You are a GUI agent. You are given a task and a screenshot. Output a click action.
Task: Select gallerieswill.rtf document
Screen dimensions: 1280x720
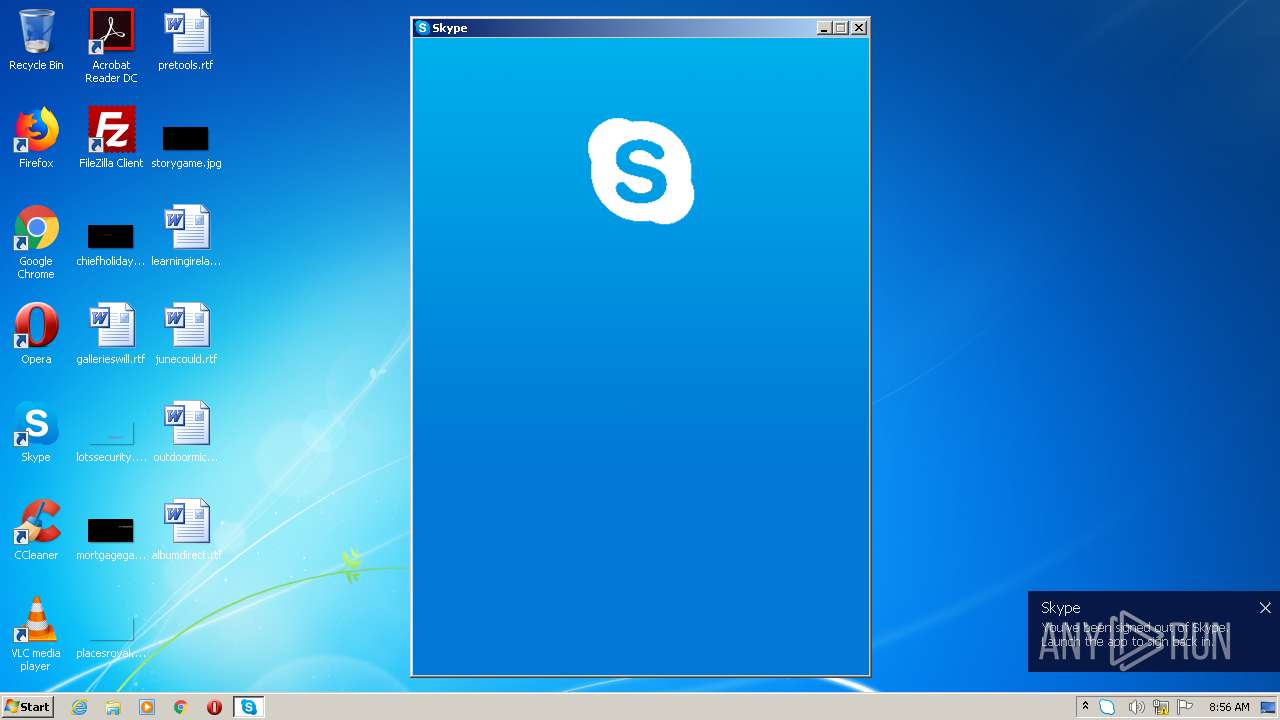(x=111, y=334)
